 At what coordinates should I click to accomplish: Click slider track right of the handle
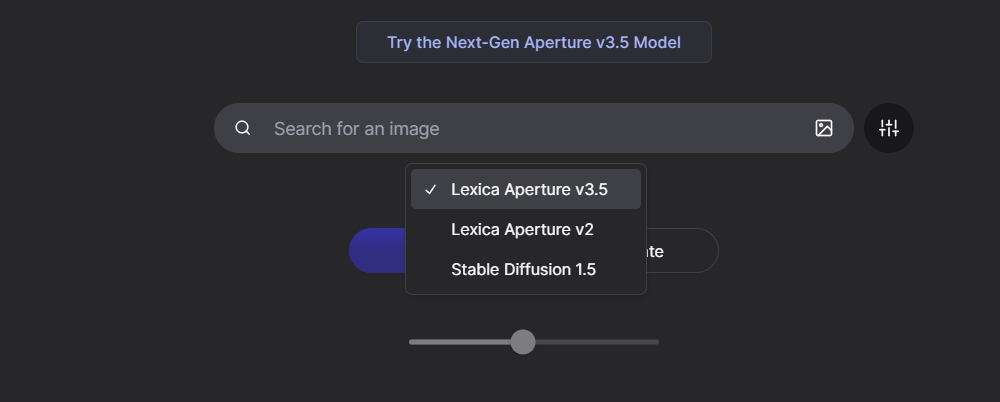[x=597, y=342]
